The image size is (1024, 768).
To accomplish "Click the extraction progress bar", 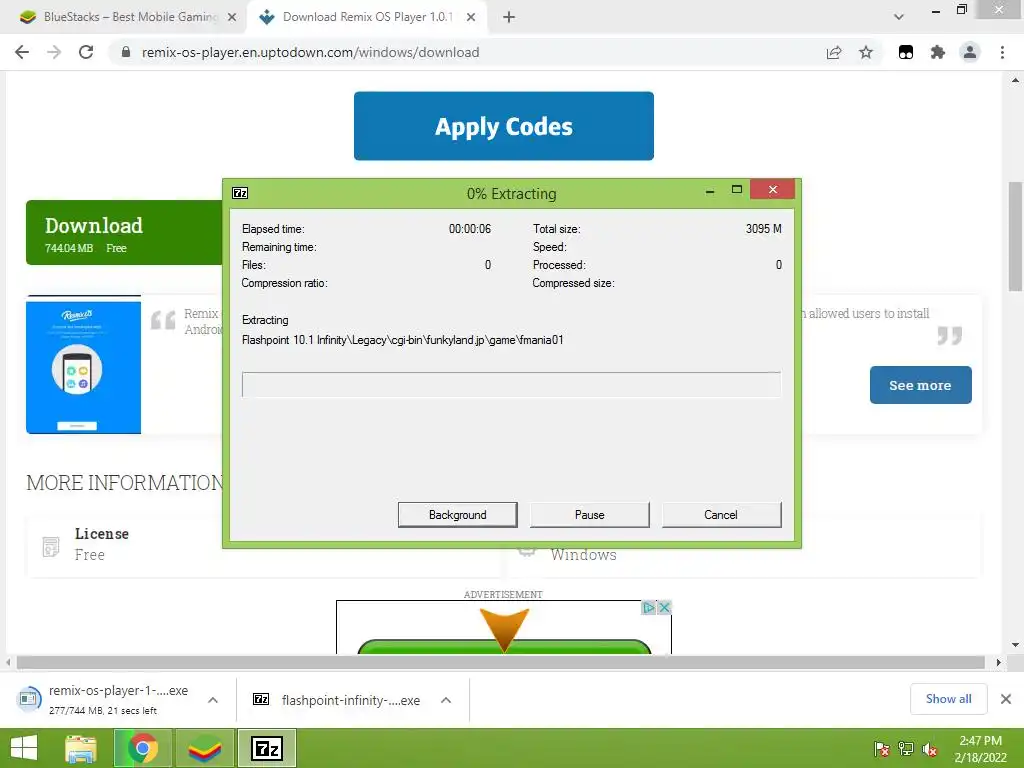I will click(x=511, y=385).
